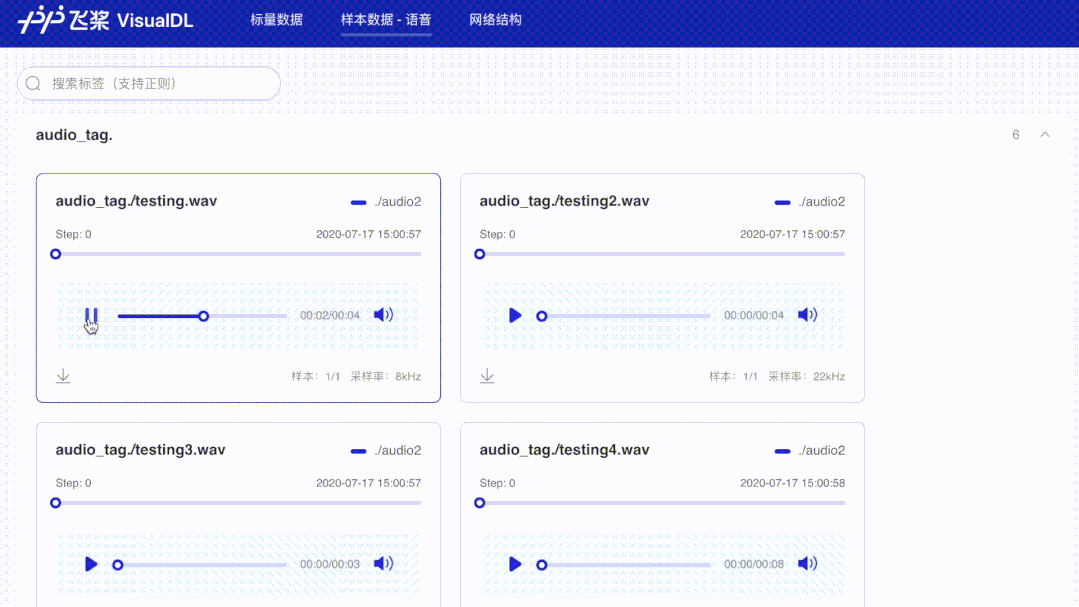Pause playback of testing.wav audio

91,315
